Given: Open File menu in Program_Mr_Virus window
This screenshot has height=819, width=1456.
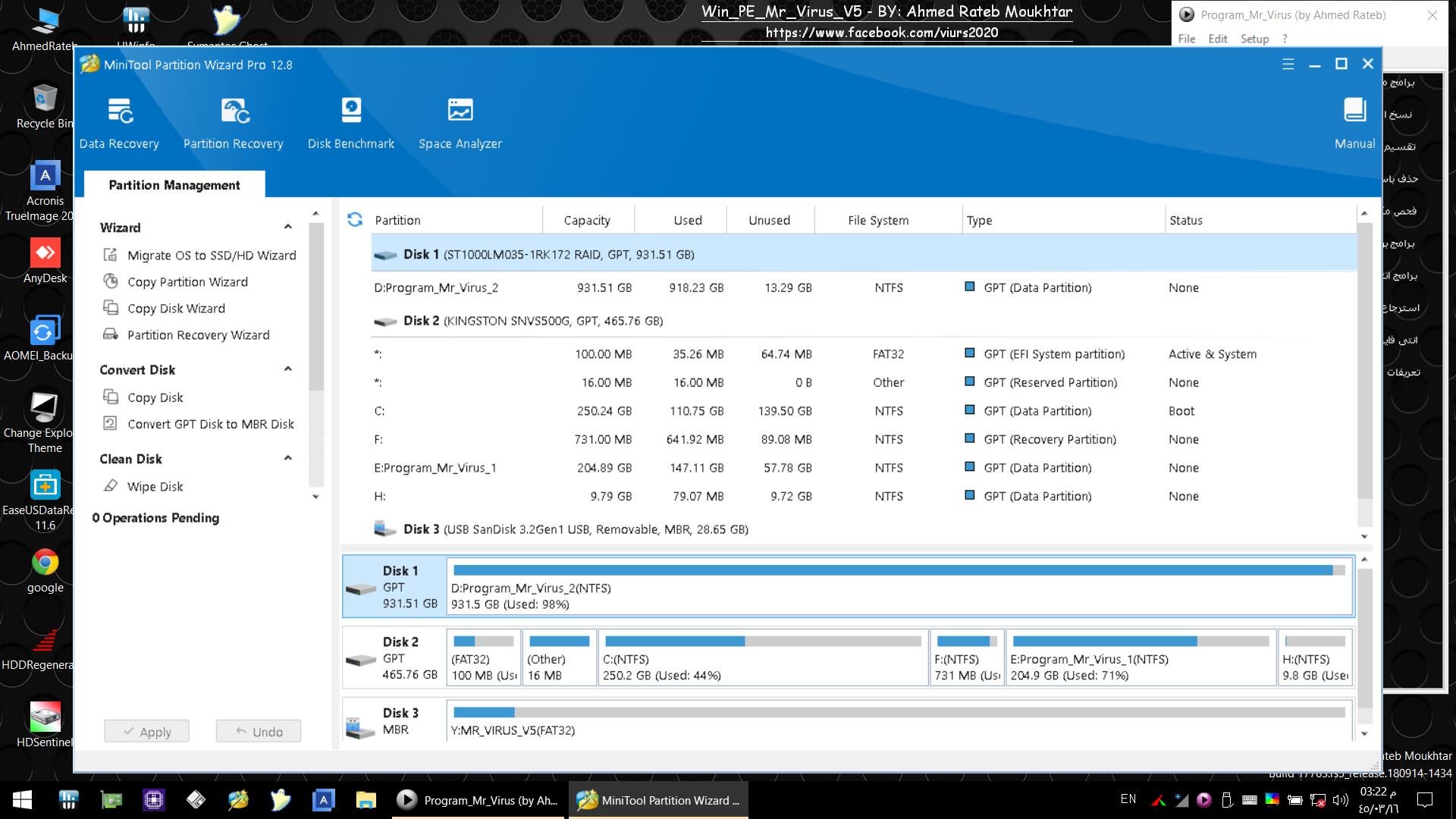Looking at the screenshot, I should [1187, 39].
